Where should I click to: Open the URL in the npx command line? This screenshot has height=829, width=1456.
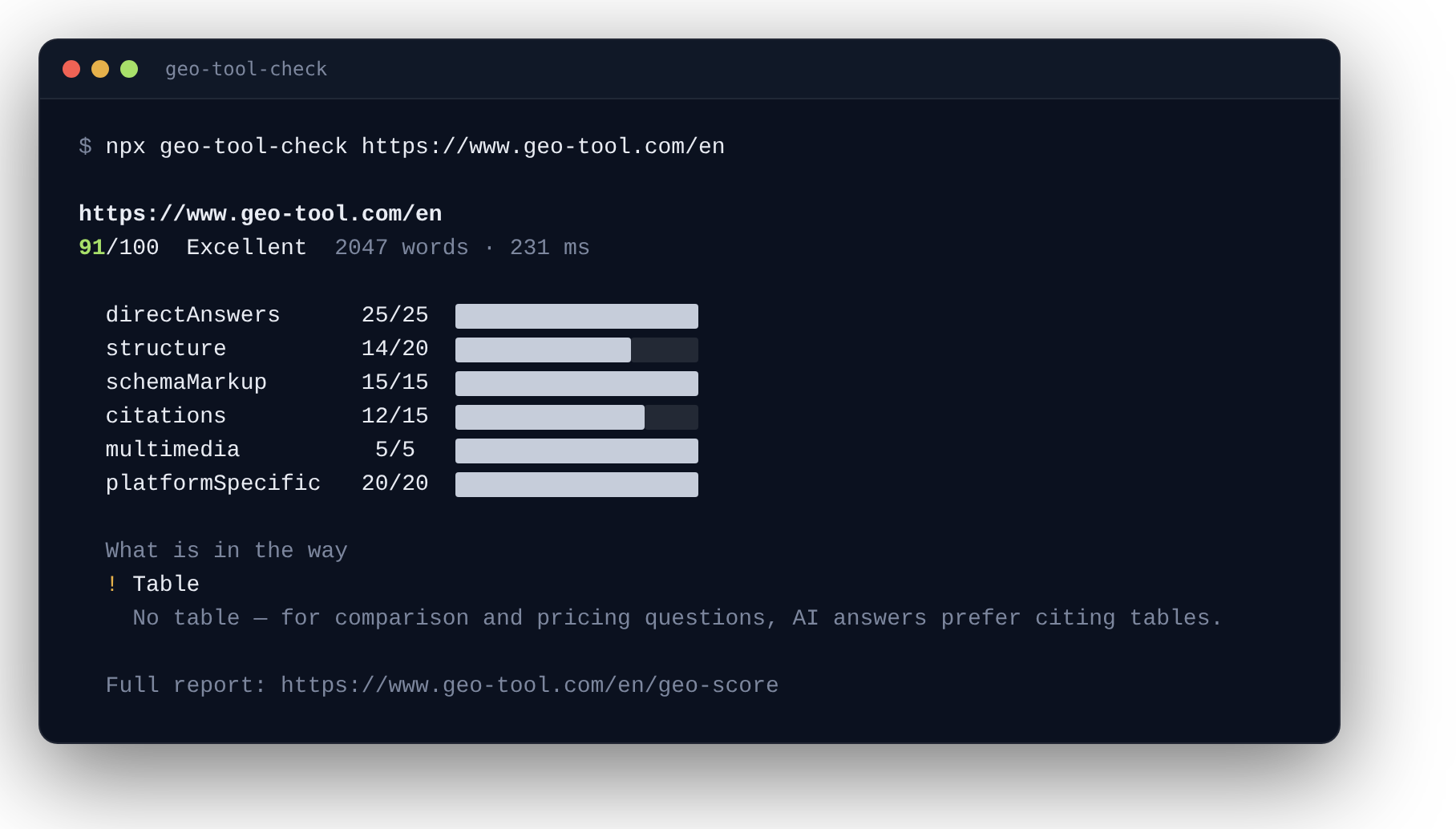[543, 147]
